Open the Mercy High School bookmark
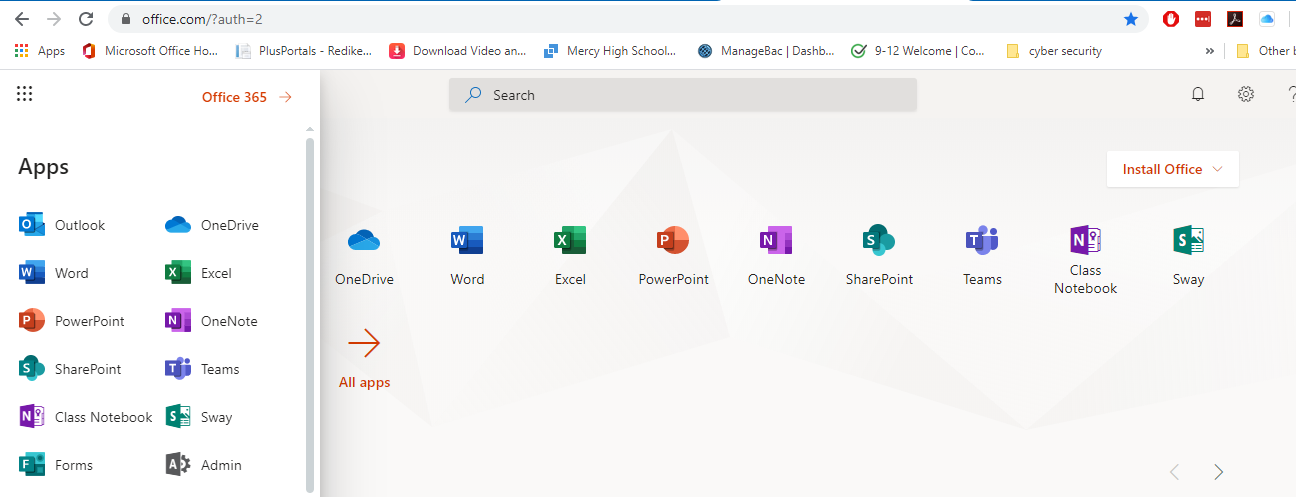 [610, 51]
